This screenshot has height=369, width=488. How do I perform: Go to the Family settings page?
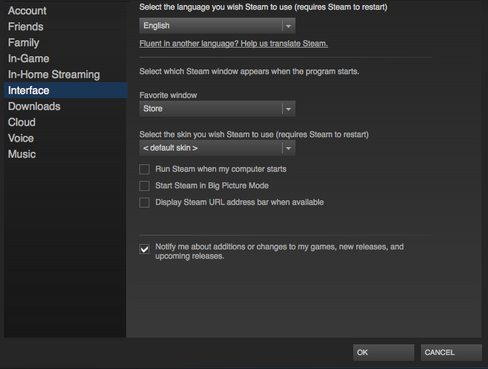[24, 43]
